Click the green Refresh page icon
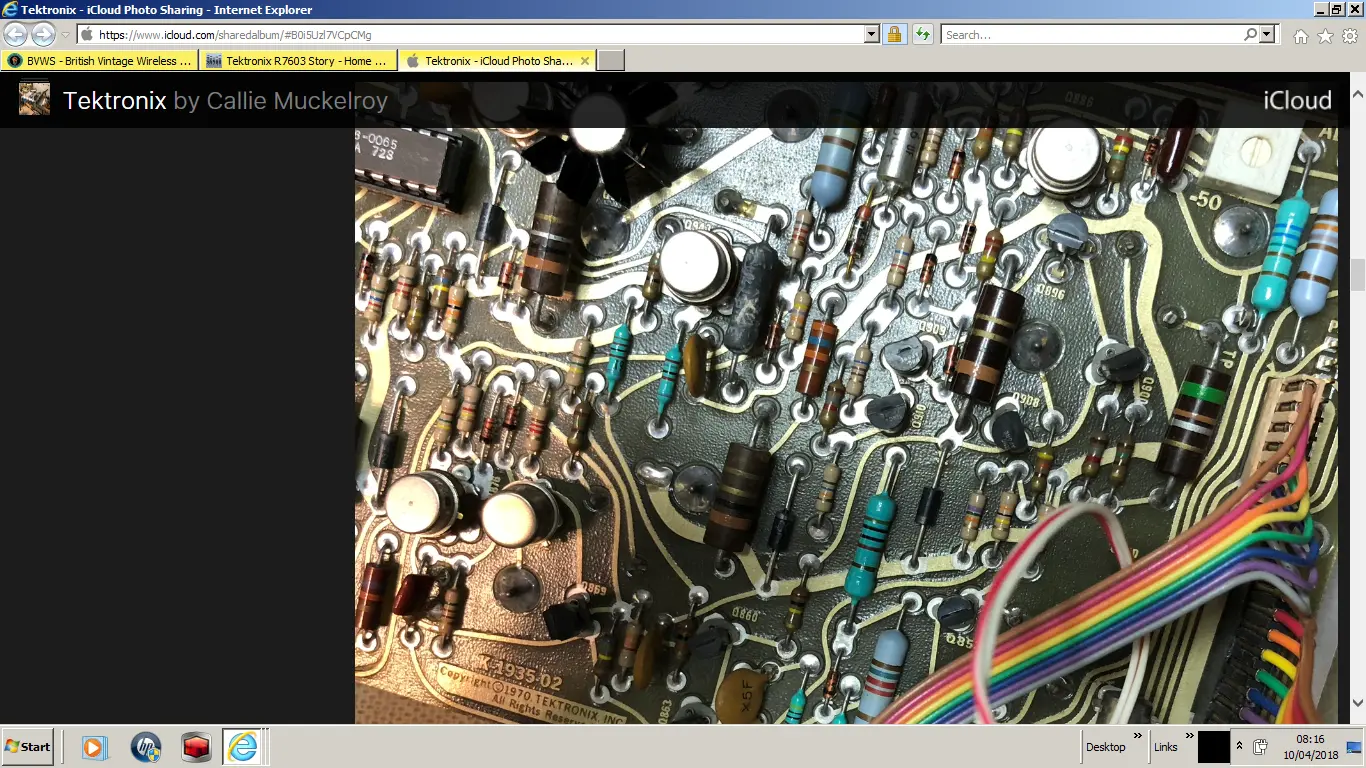The height and width of the screenshot is (768, 1366). 922,35
